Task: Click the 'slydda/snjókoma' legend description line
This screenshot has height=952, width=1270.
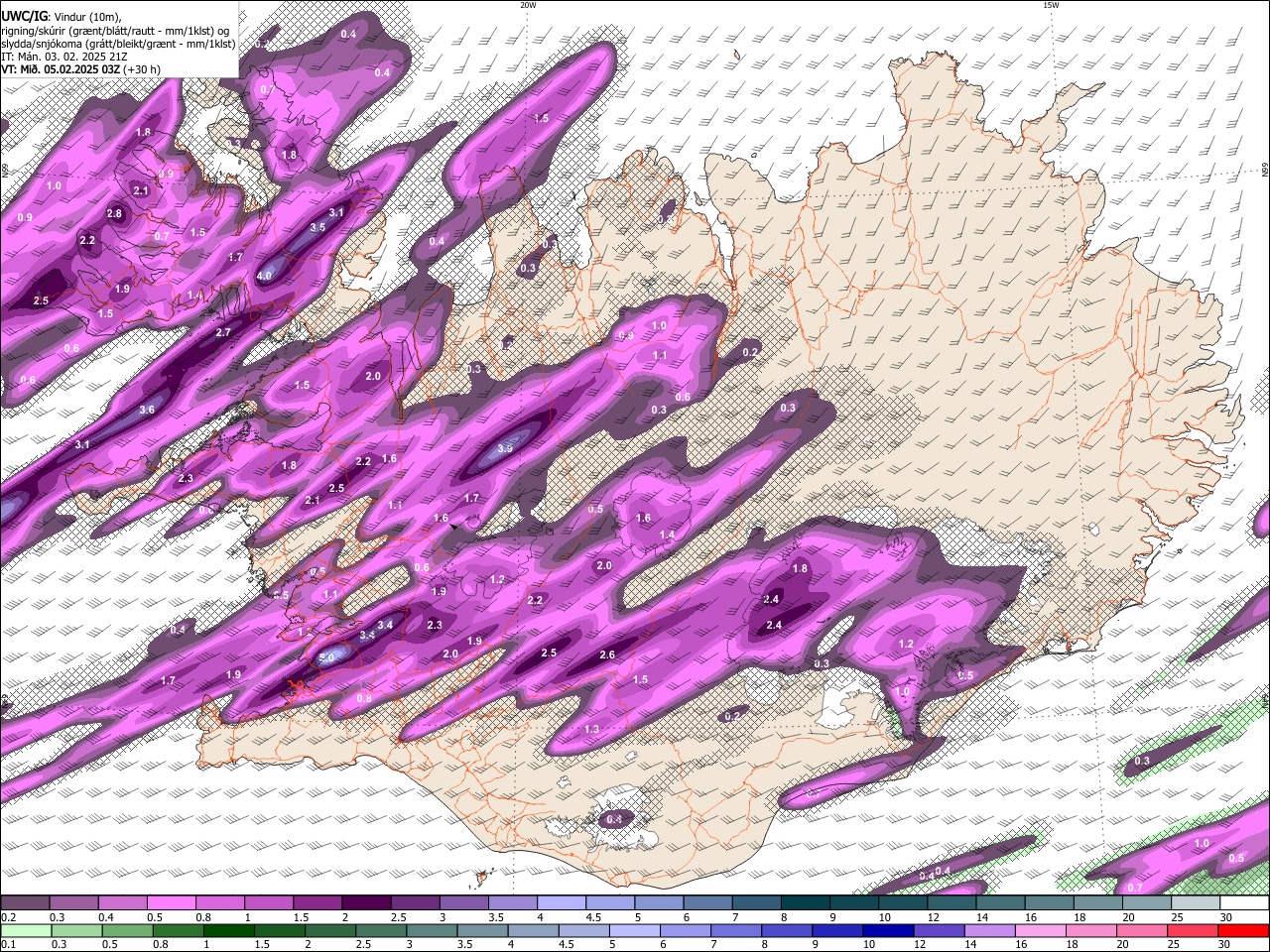Action: coord(118,44)
